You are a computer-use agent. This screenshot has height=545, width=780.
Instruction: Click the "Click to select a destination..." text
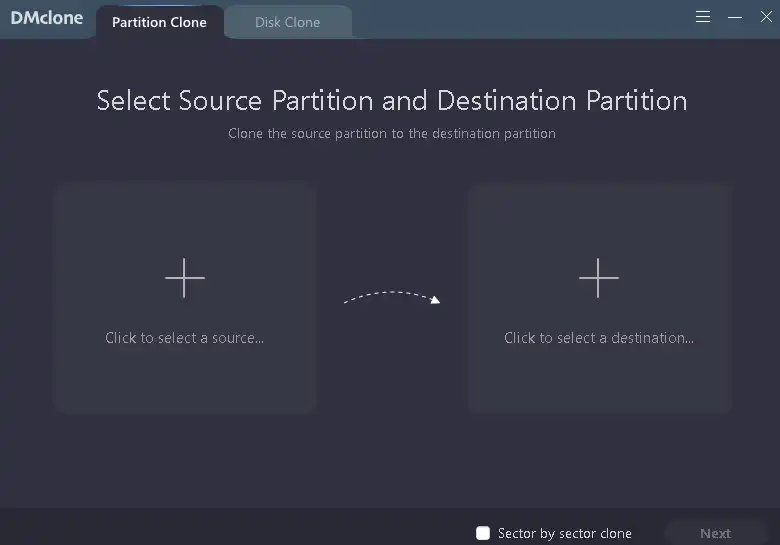tap(599, 338)
